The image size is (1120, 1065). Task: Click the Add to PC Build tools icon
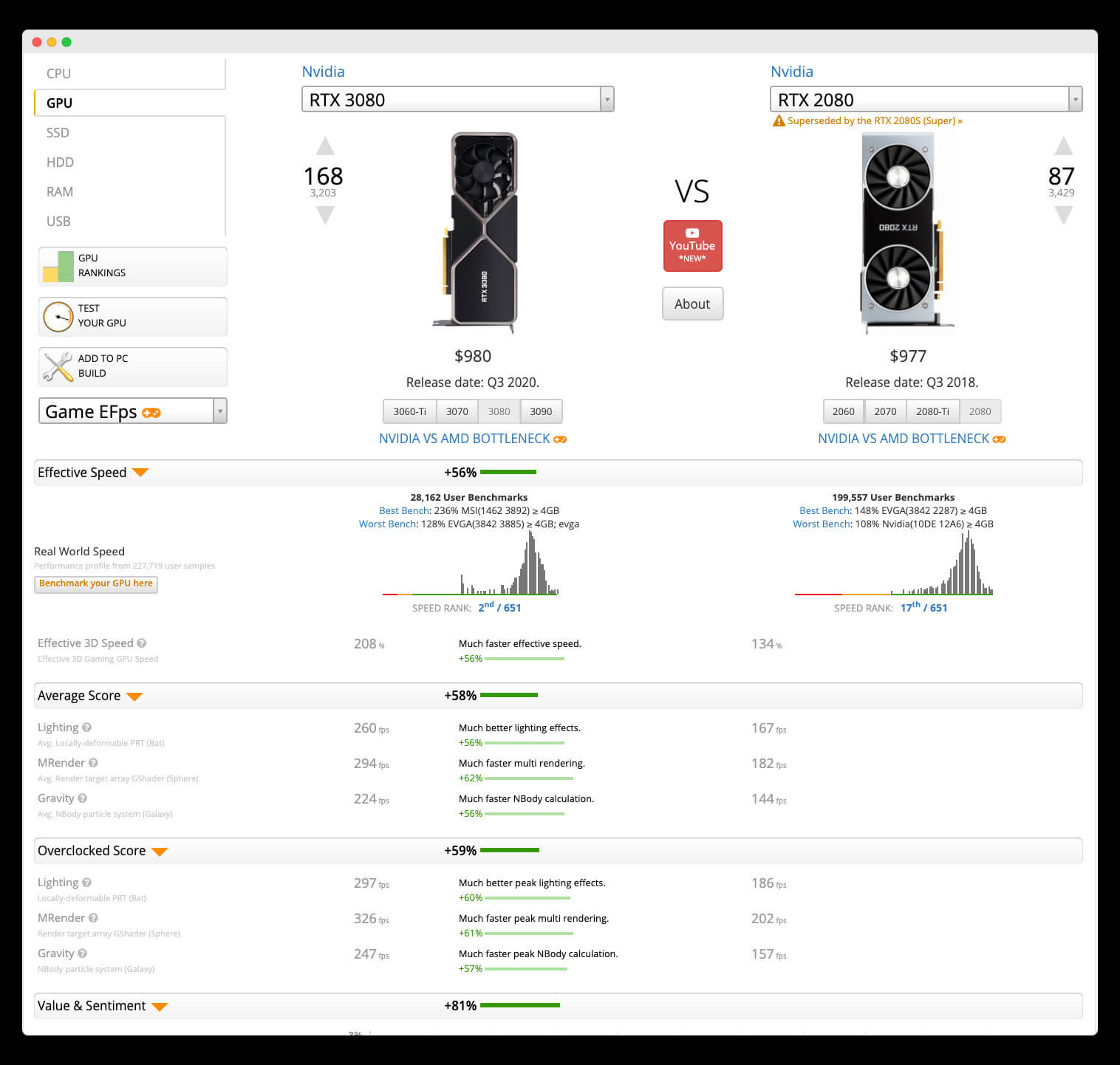click(58, 367)
